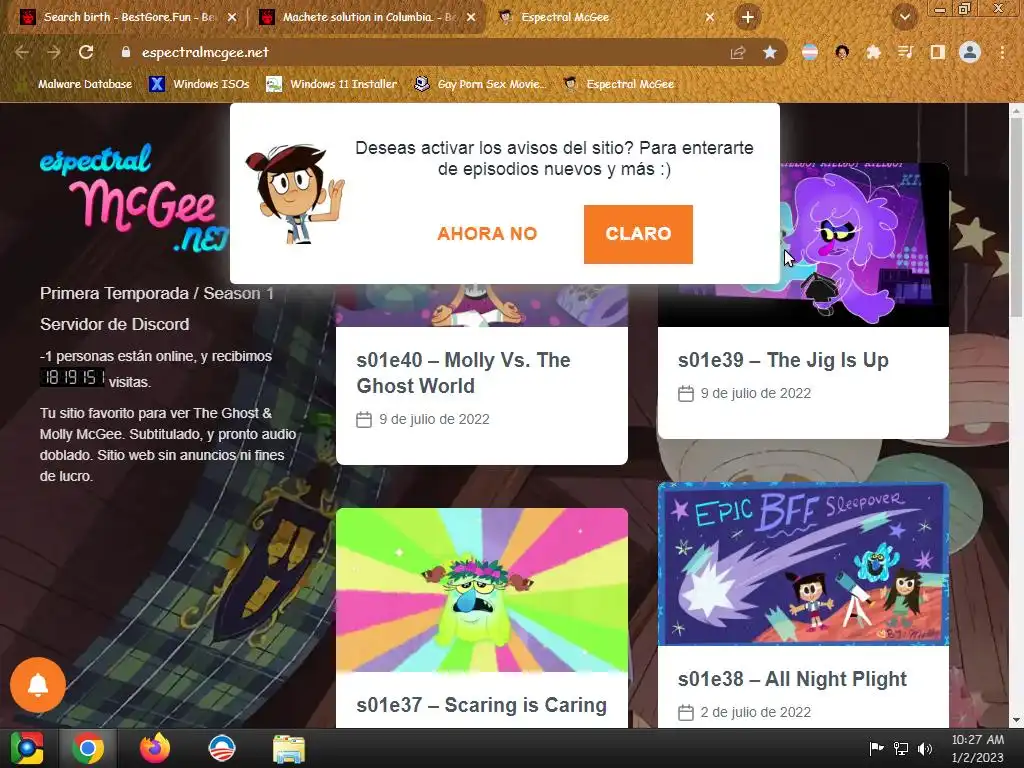Decline notifications with AHORA NO

pos(487,234)
